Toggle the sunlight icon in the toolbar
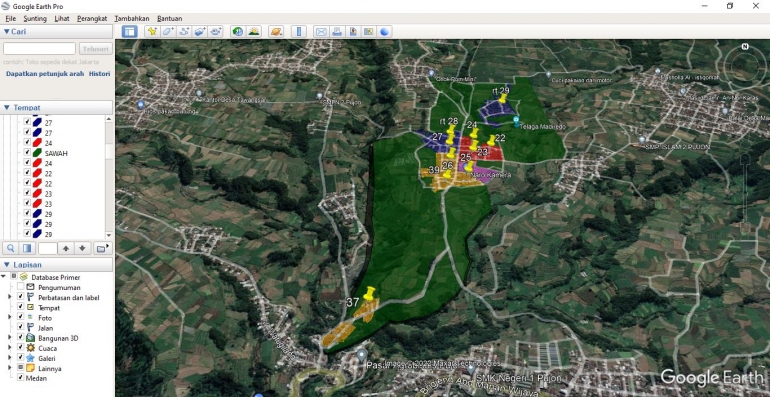Image resolution: width=770 pixels, height=397 pixels. 253,32
